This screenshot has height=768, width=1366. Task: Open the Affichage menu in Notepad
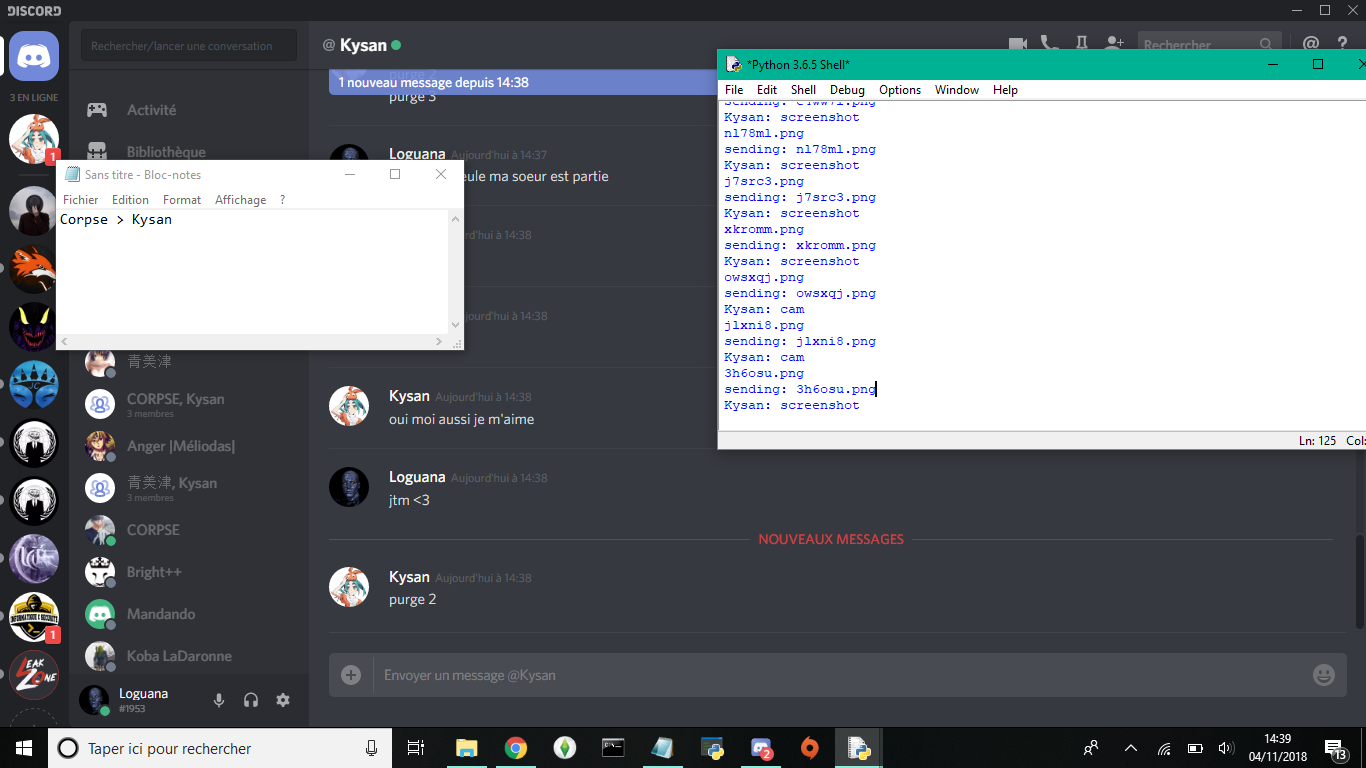(241, 200)
